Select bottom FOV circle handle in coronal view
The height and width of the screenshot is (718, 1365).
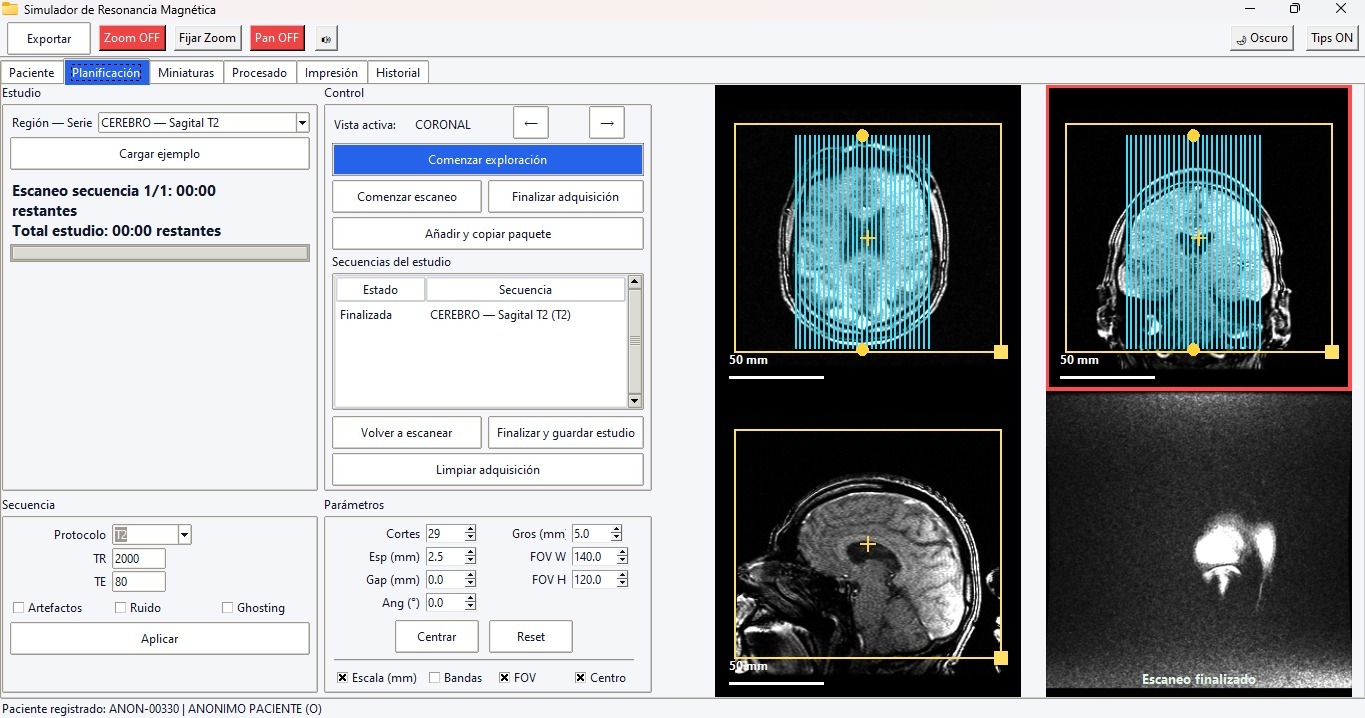click(1193, 349)
